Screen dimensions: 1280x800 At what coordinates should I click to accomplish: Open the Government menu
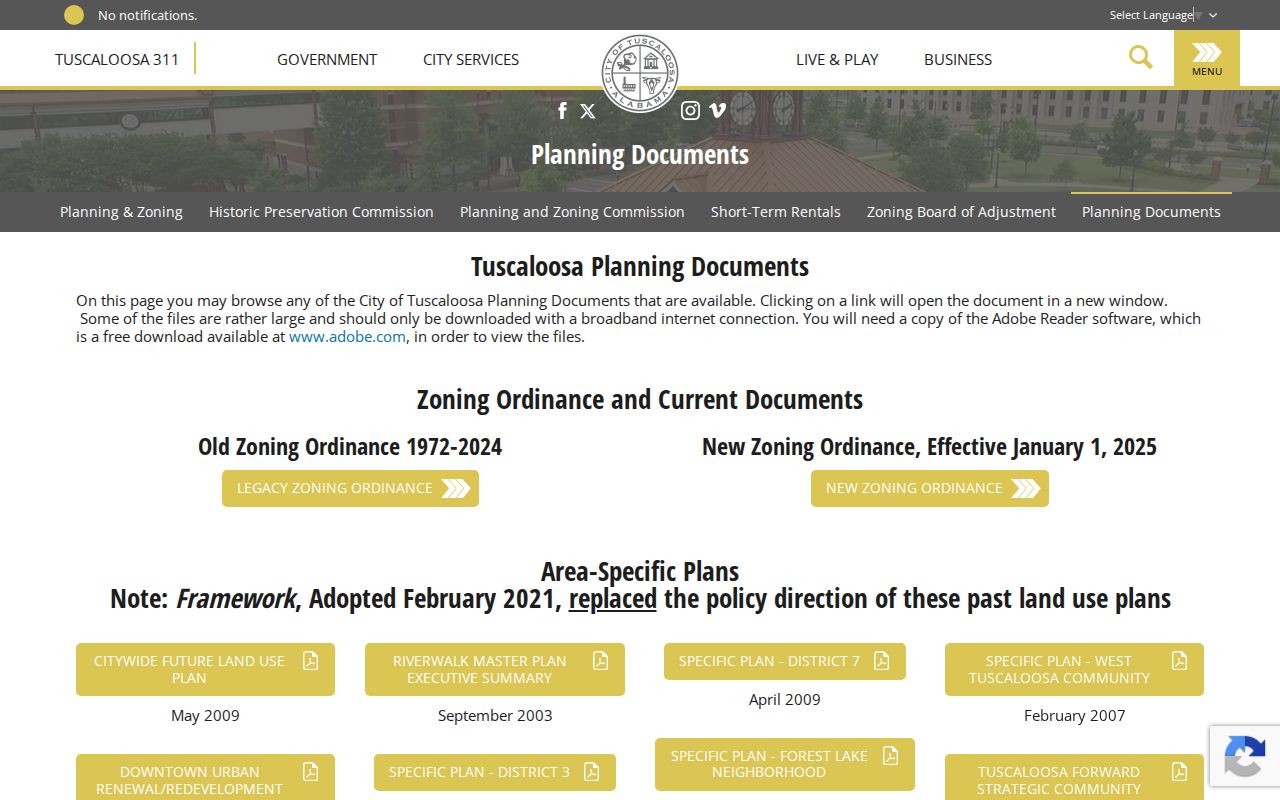pyautogui.click(x=327, y=59)
